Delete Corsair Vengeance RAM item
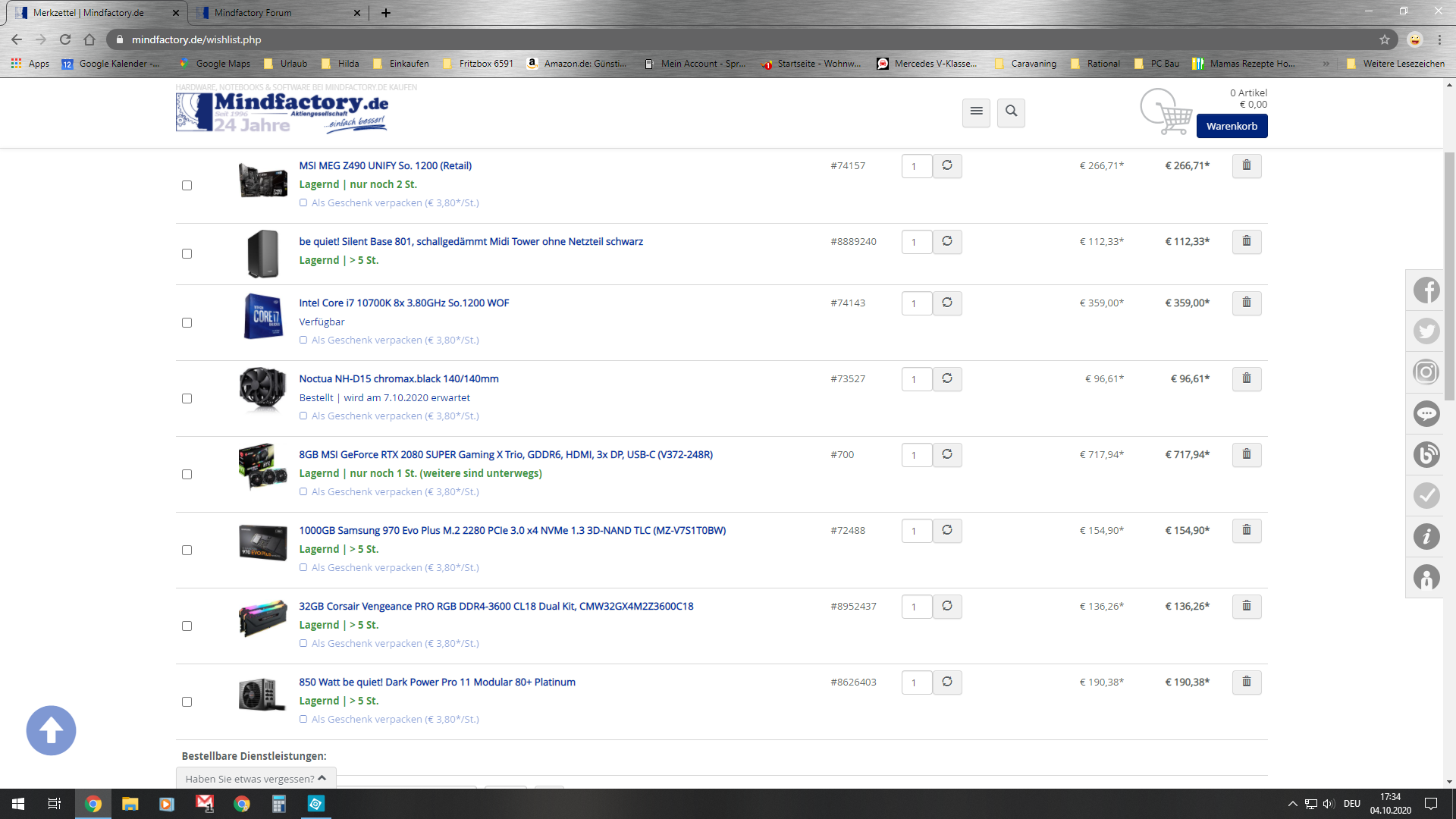Screen dimensions: 1456x819 point(1246,606)
